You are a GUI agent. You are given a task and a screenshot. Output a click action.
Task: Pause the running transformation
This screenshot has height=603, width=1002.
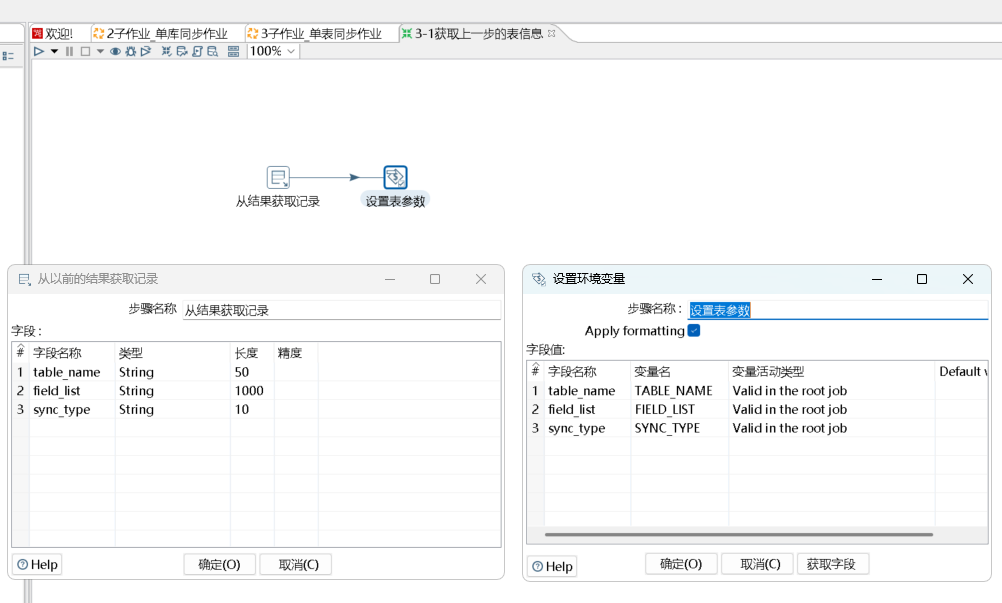(x=70, y=51)
